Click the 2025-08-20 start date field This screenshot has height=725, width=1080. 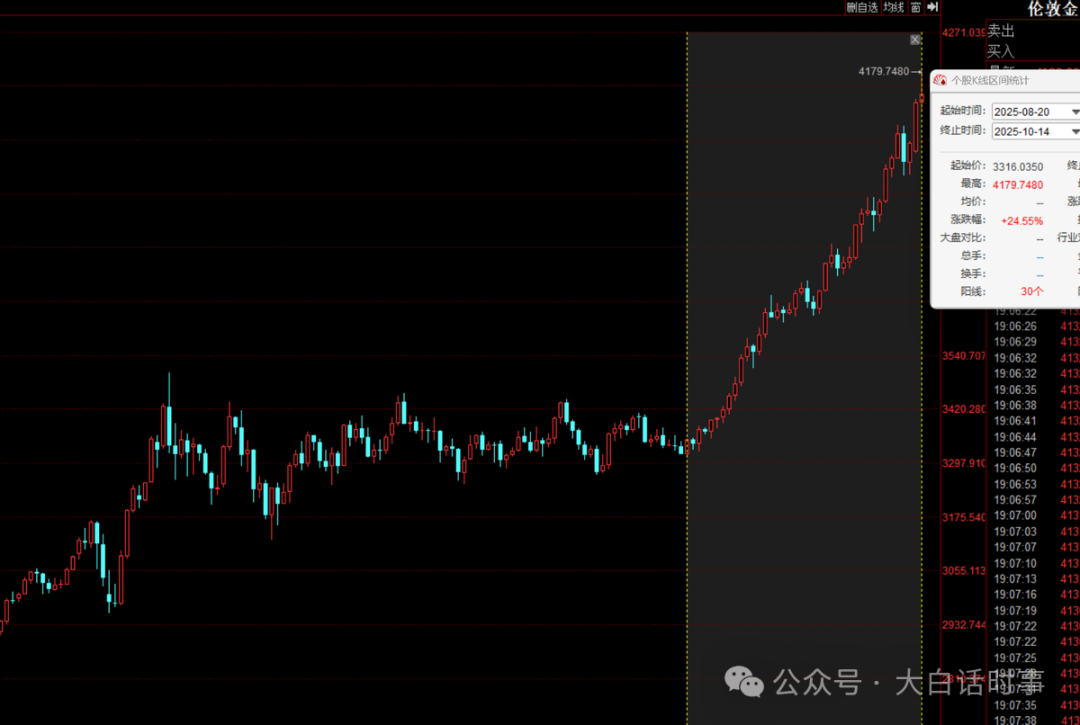click(1028, 112)
